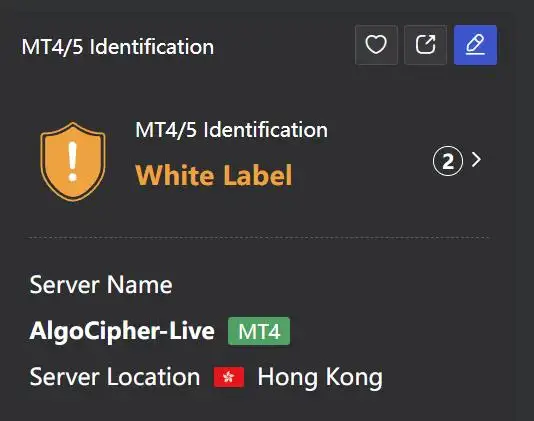
Task: Click the exclamation mark's dot in shield
Action: pyautogui.click(x=72, y=177)
